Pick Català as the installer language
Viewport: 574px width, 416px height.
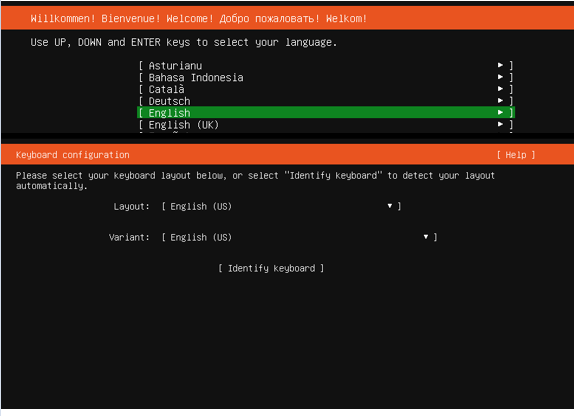326,89
